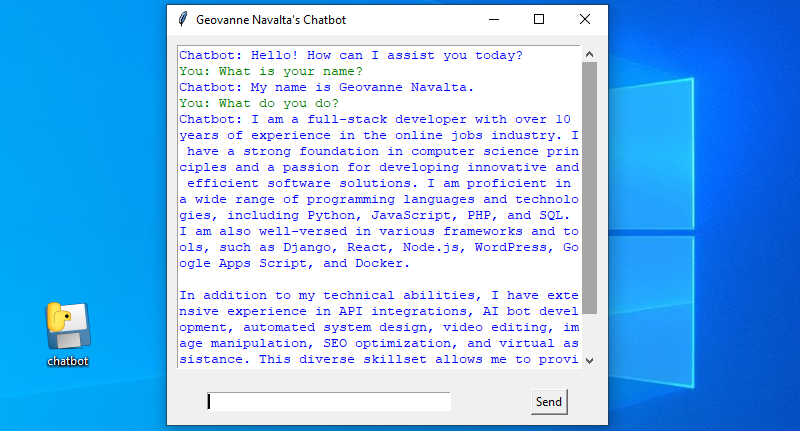Viewport: 800px width, 431px height.
Task: Minimize the Chatbot window
Action: point(494,19)
